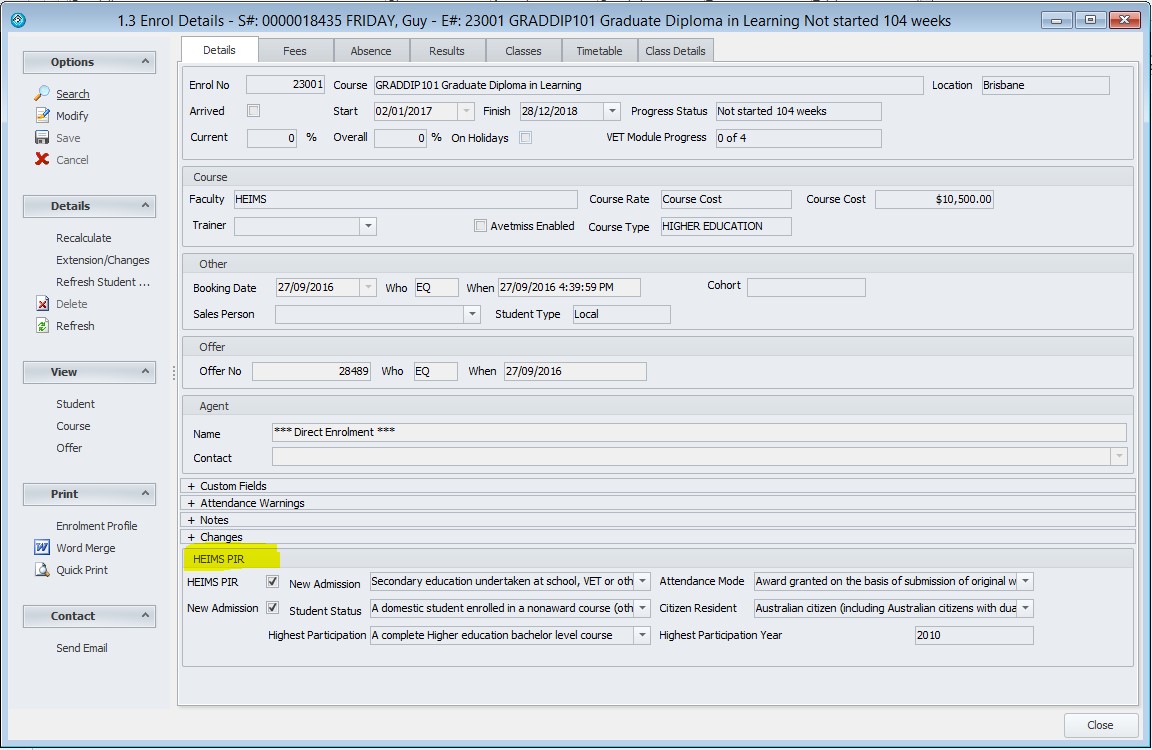Viewport: 1152px width, 750px height.
Task: Tick the Arrived checkbox
Action: click(x=253, y=111)
